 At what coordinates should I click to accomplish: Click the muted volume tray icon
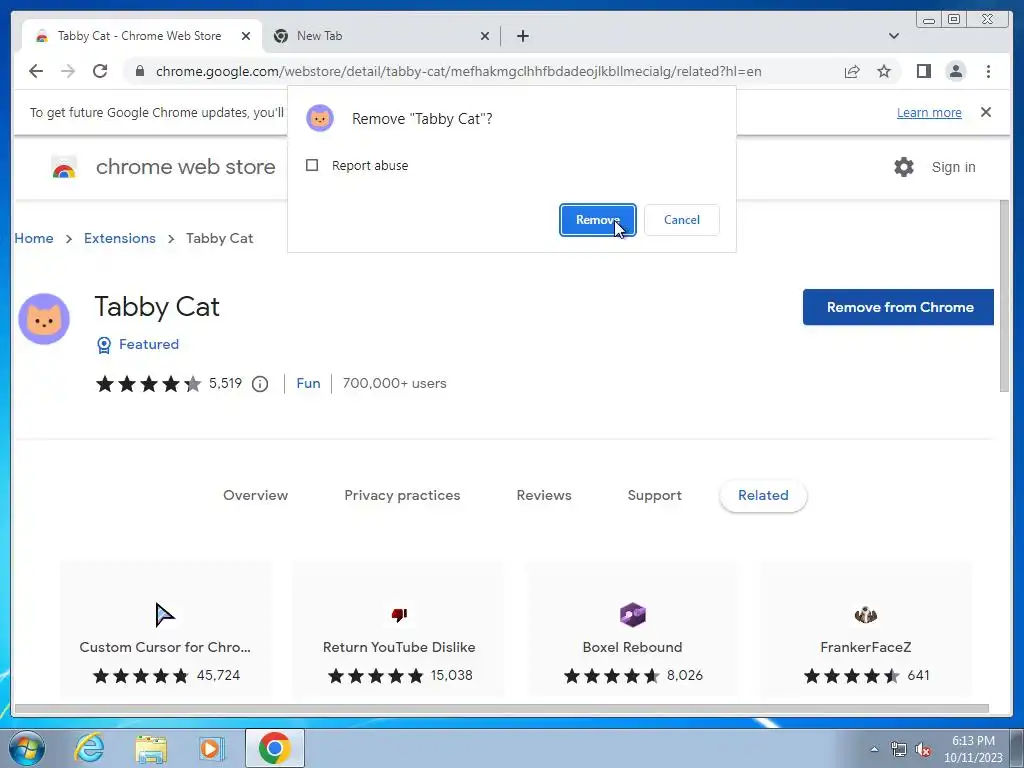[923, 749]
